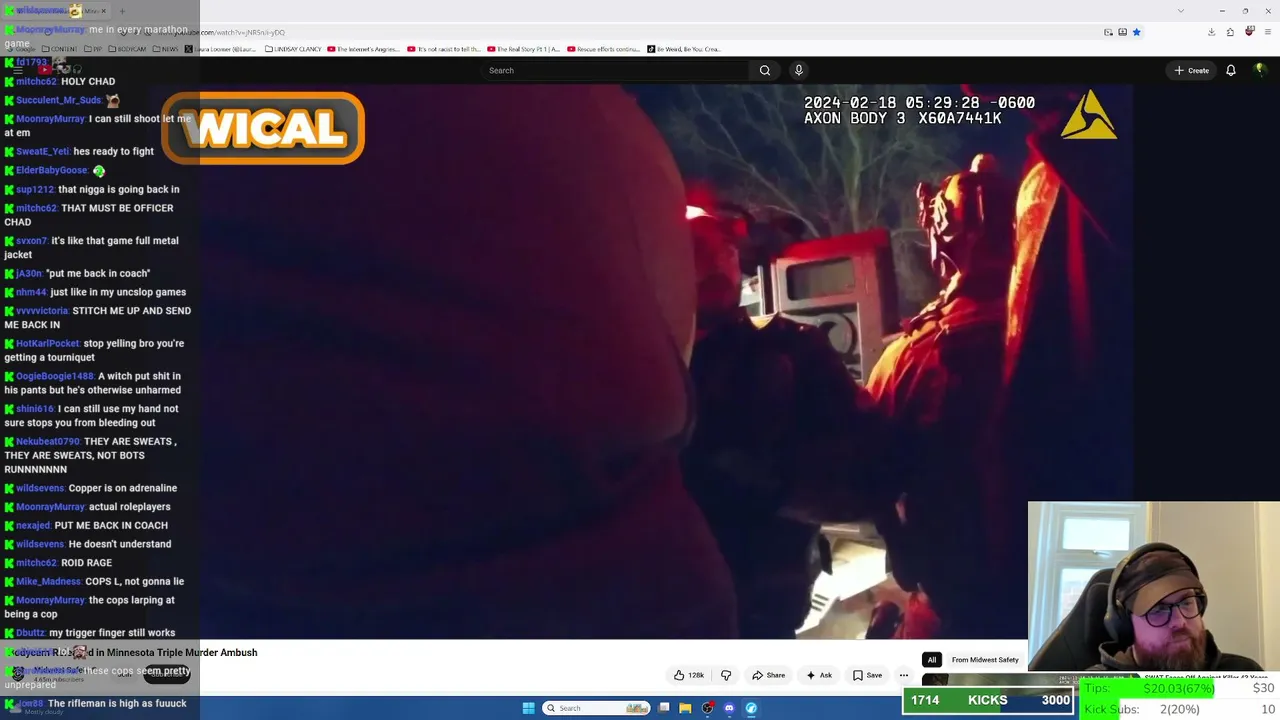Click the ad shield extension icon
Screen dimensions: 1280x720
tap(1249, 32)
